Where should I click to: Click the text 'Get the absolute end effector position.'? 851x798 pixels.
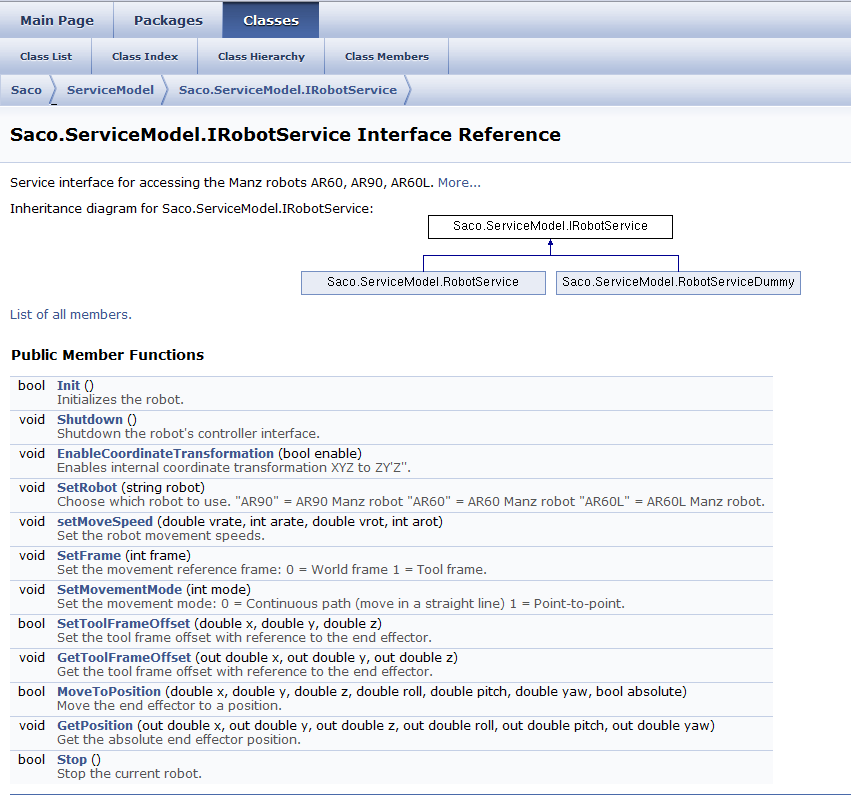(x=179, y=739)
